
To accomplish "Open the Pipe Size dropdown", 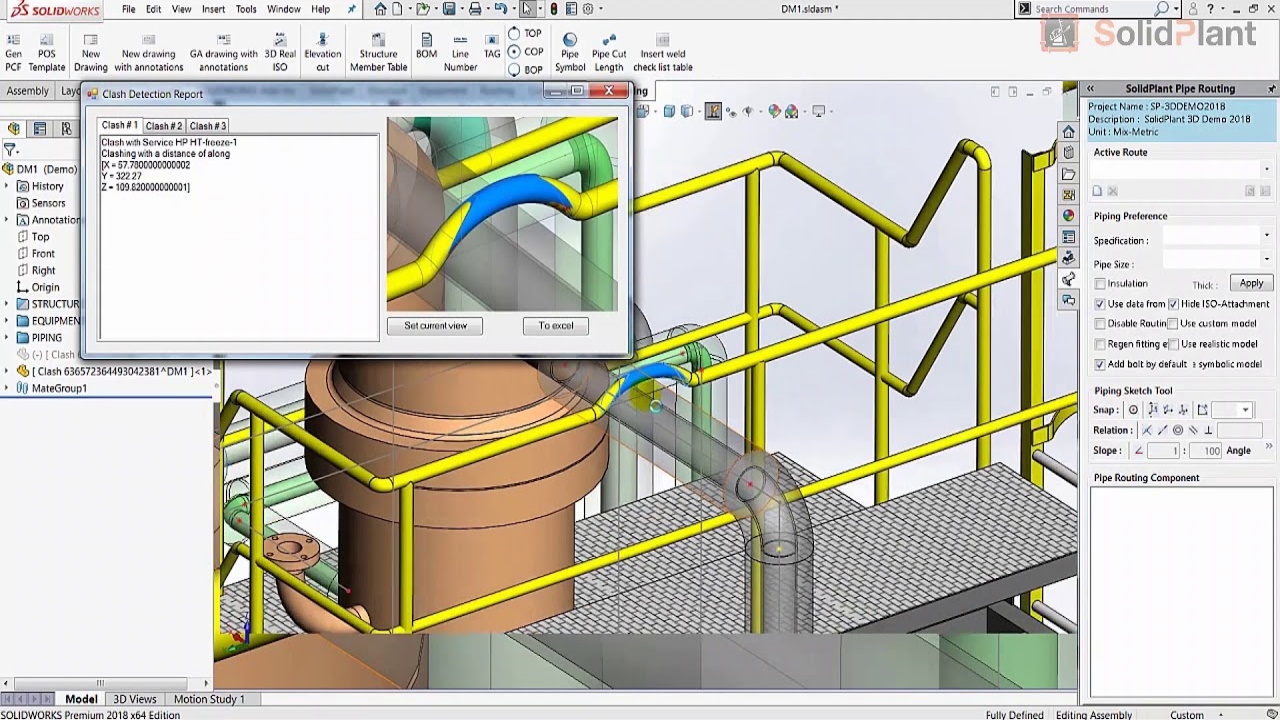I will (1266, 260).
